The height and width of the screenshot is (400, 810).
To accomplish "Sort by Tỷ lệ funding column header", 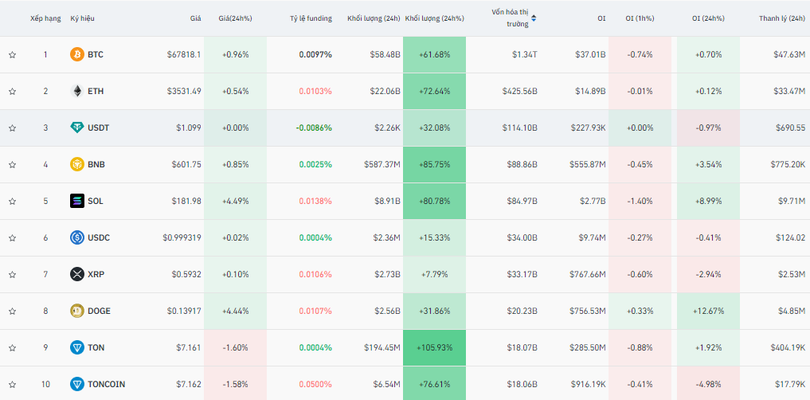I will (310, 18).
